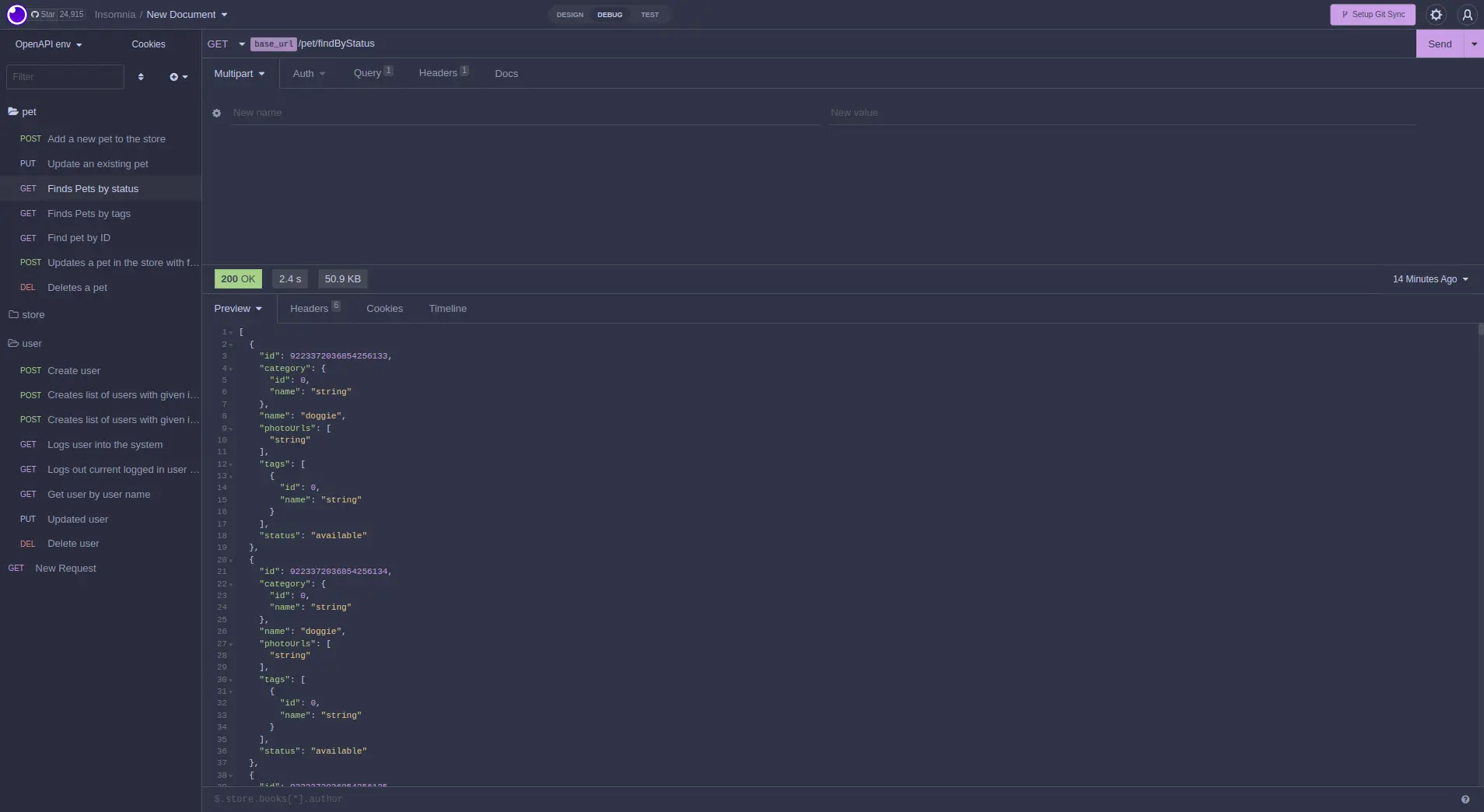Screen dimensions: 1484x812
Task: Click the Setup Git Sync button
Action: click(1373, 15)
